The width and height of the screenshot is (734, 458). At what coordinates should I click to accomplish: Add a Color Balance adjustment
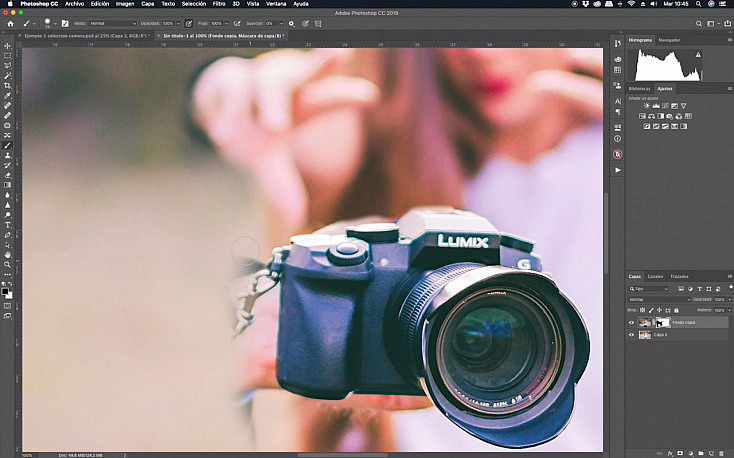click(x=651, y=116)
